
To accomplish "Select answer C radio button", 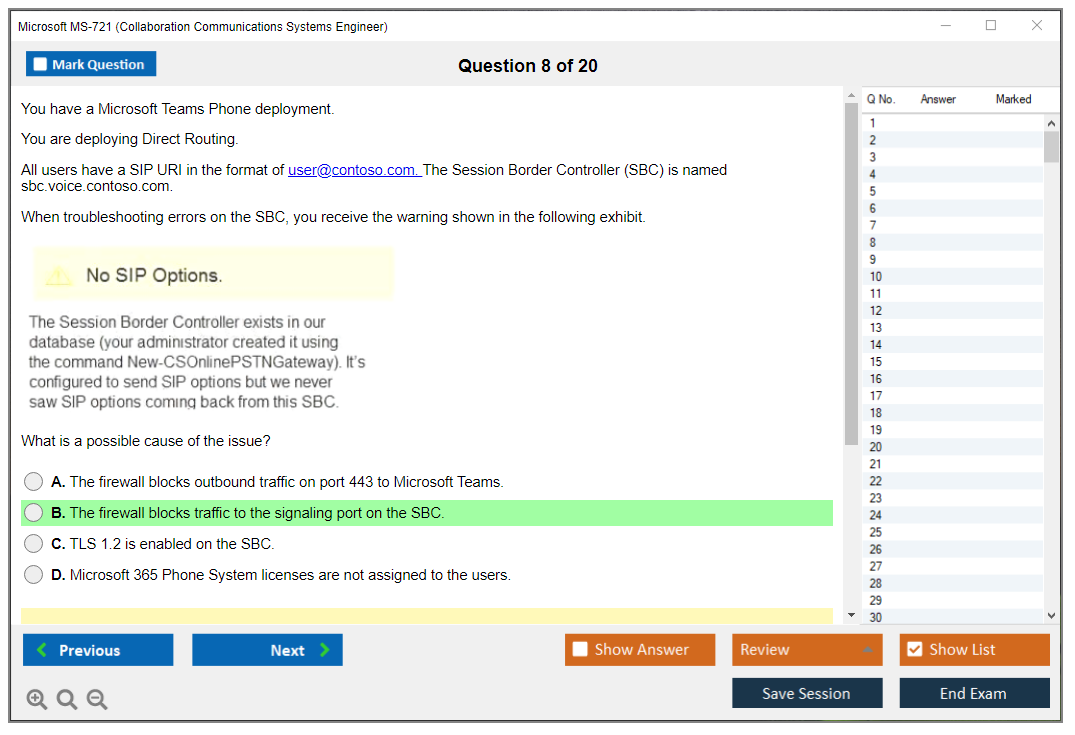I will coord(33,543).
